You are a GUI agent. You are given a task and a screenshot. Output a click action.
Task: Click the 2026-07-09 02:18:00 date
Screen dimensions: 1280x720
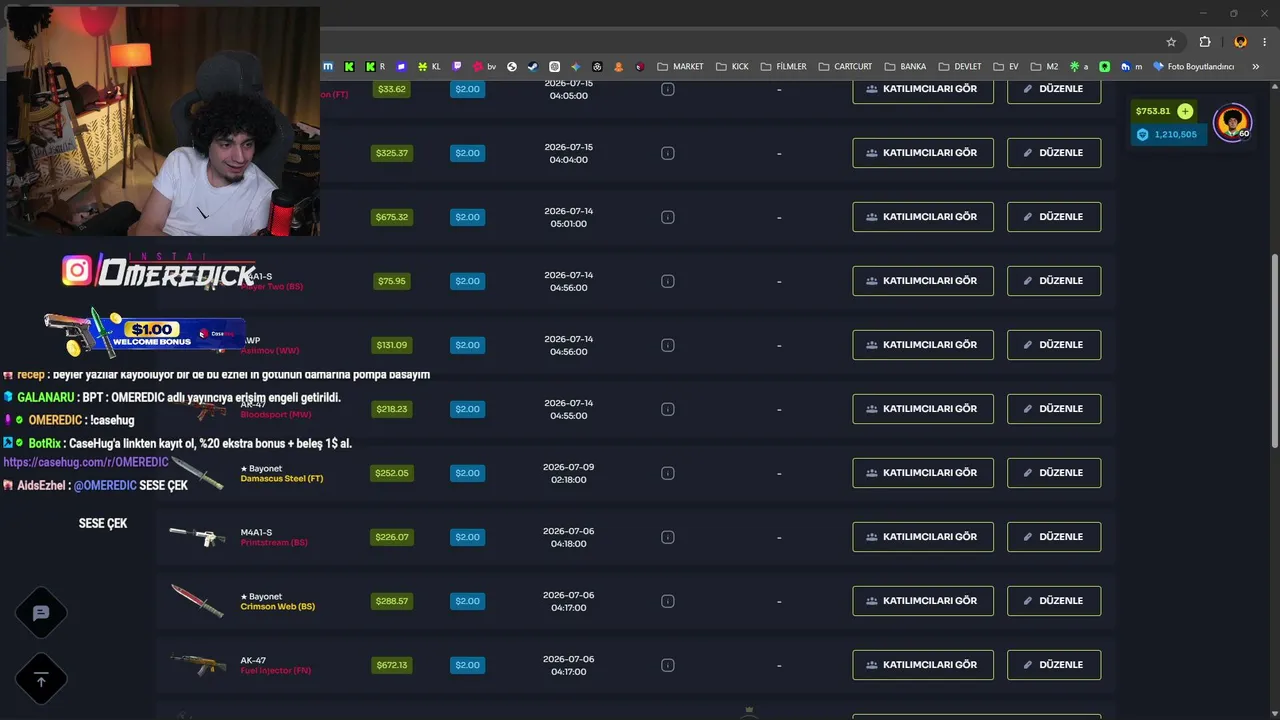pyautogui.click(x=568, y=473)
